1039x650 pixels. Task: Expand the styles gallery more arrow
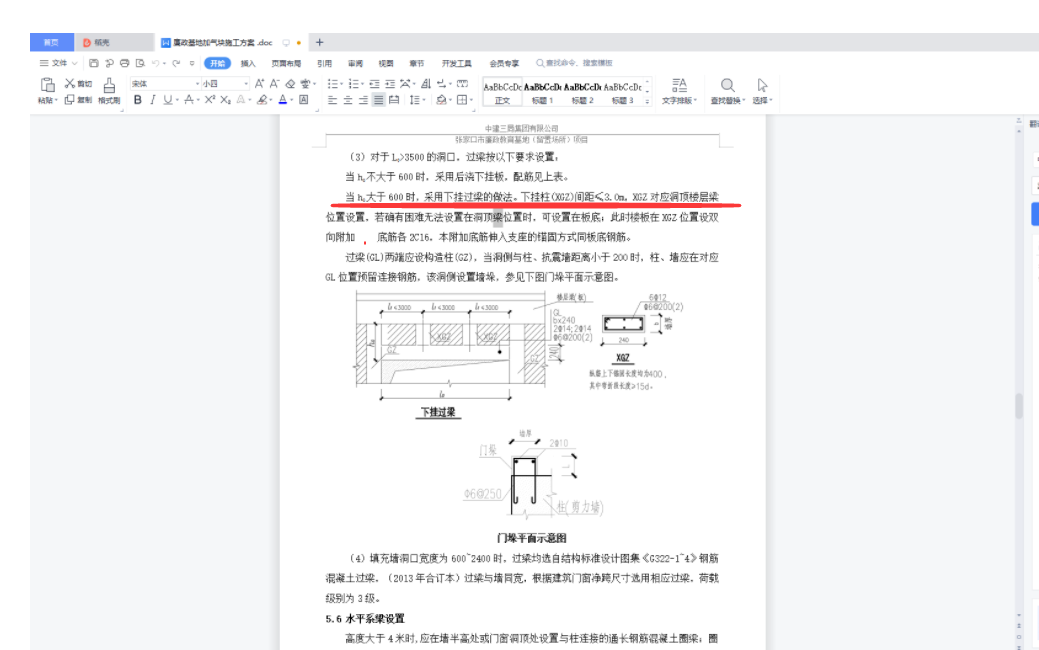[647, 101]
